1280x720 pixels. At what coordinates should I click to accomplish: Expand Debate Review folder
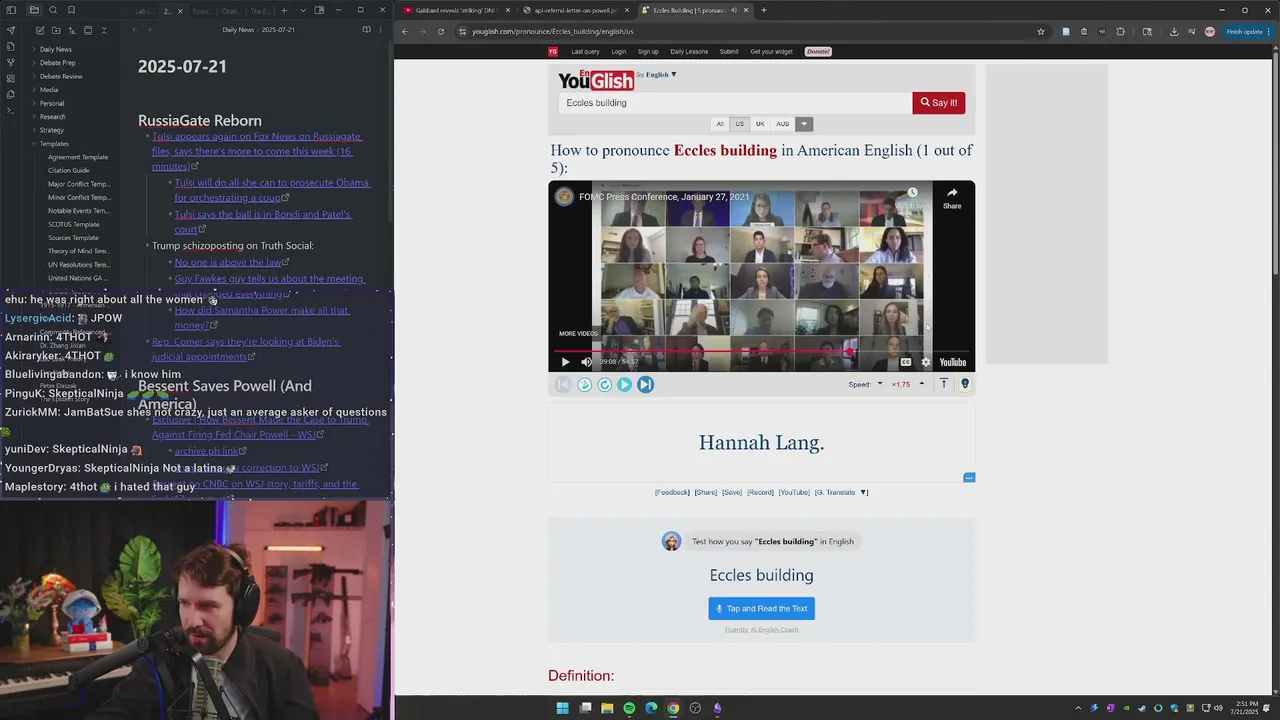(x=61, y=76)
